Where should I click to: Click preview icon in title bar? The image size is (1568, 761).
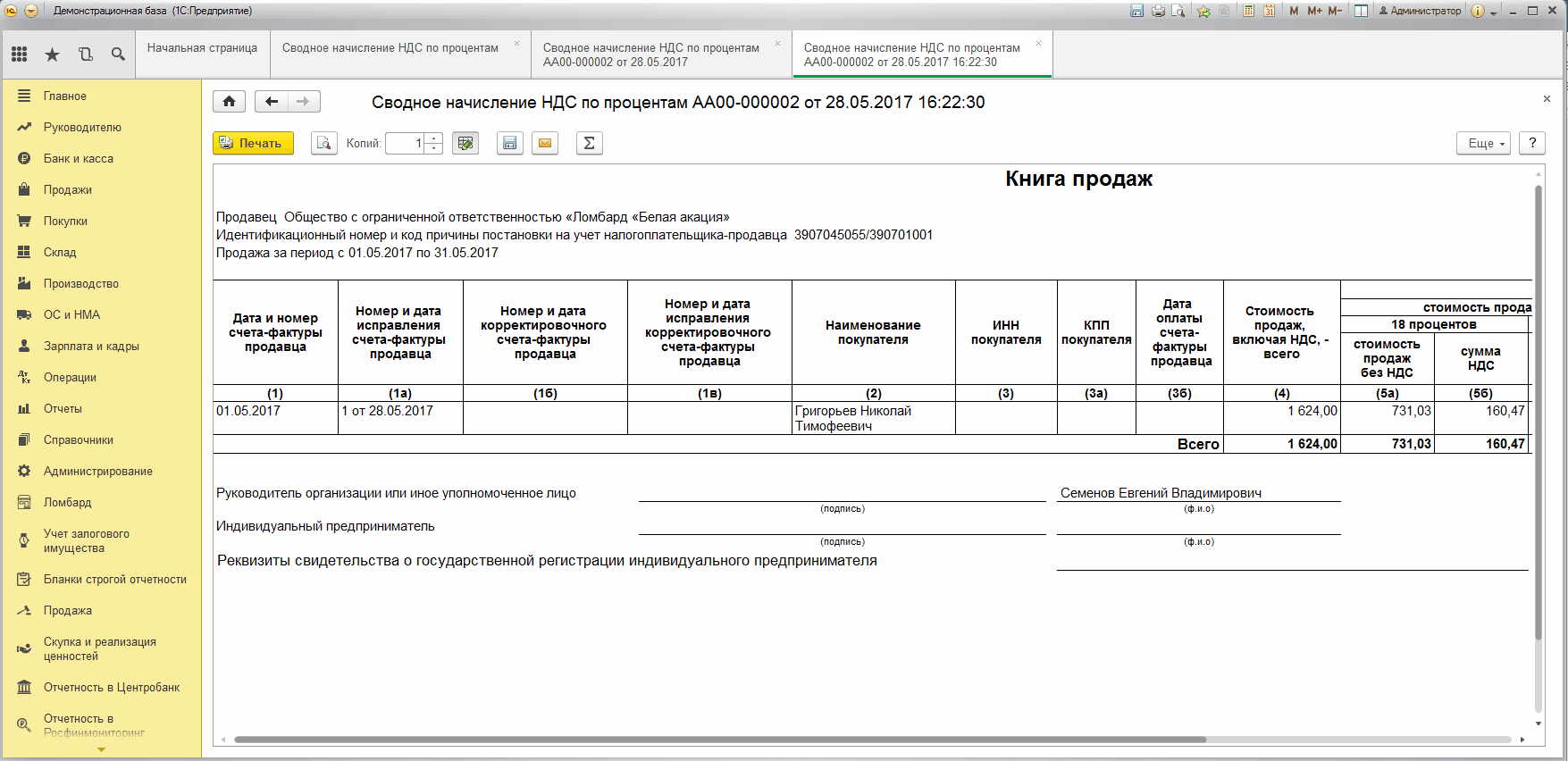[x=1178, y=11]
